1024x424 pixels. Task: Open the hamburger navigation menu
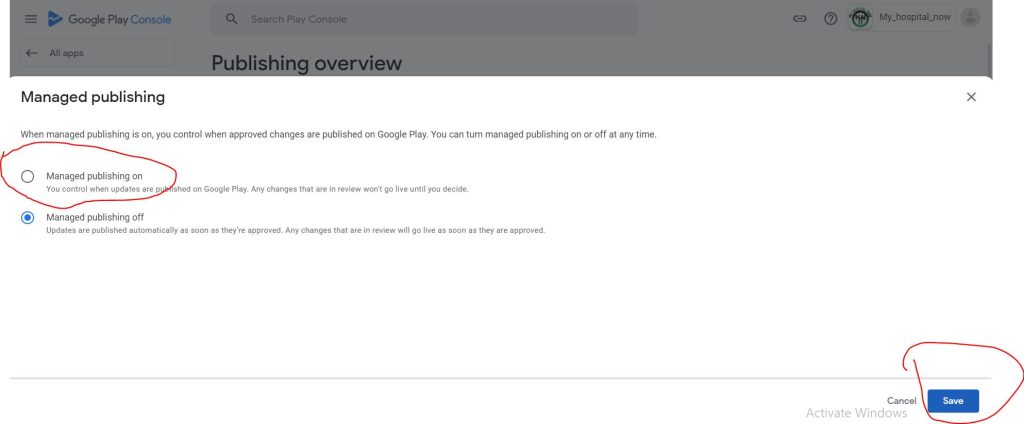pos(30,19)
